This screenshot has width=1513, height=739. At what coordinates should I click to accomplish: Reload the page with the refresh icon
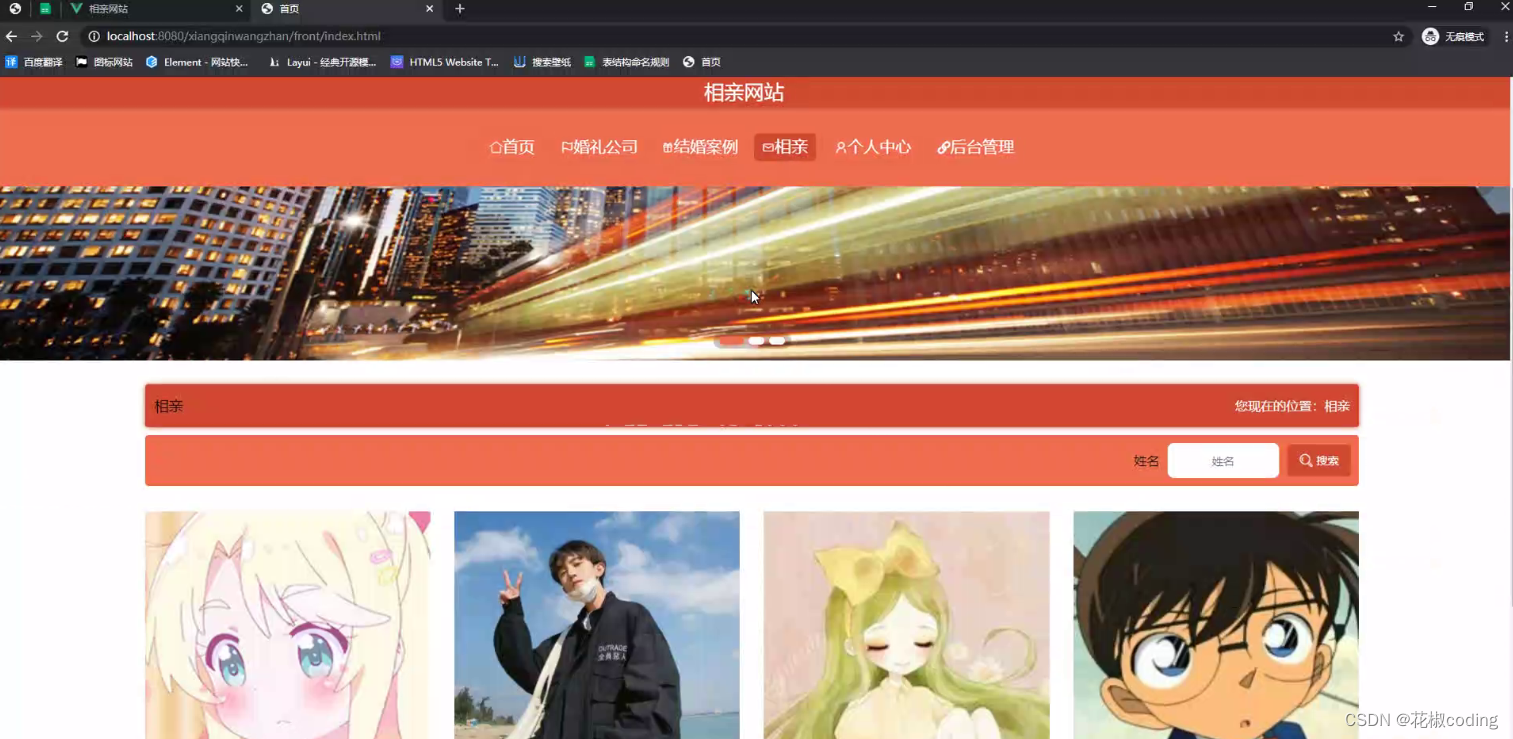[62, 36]
